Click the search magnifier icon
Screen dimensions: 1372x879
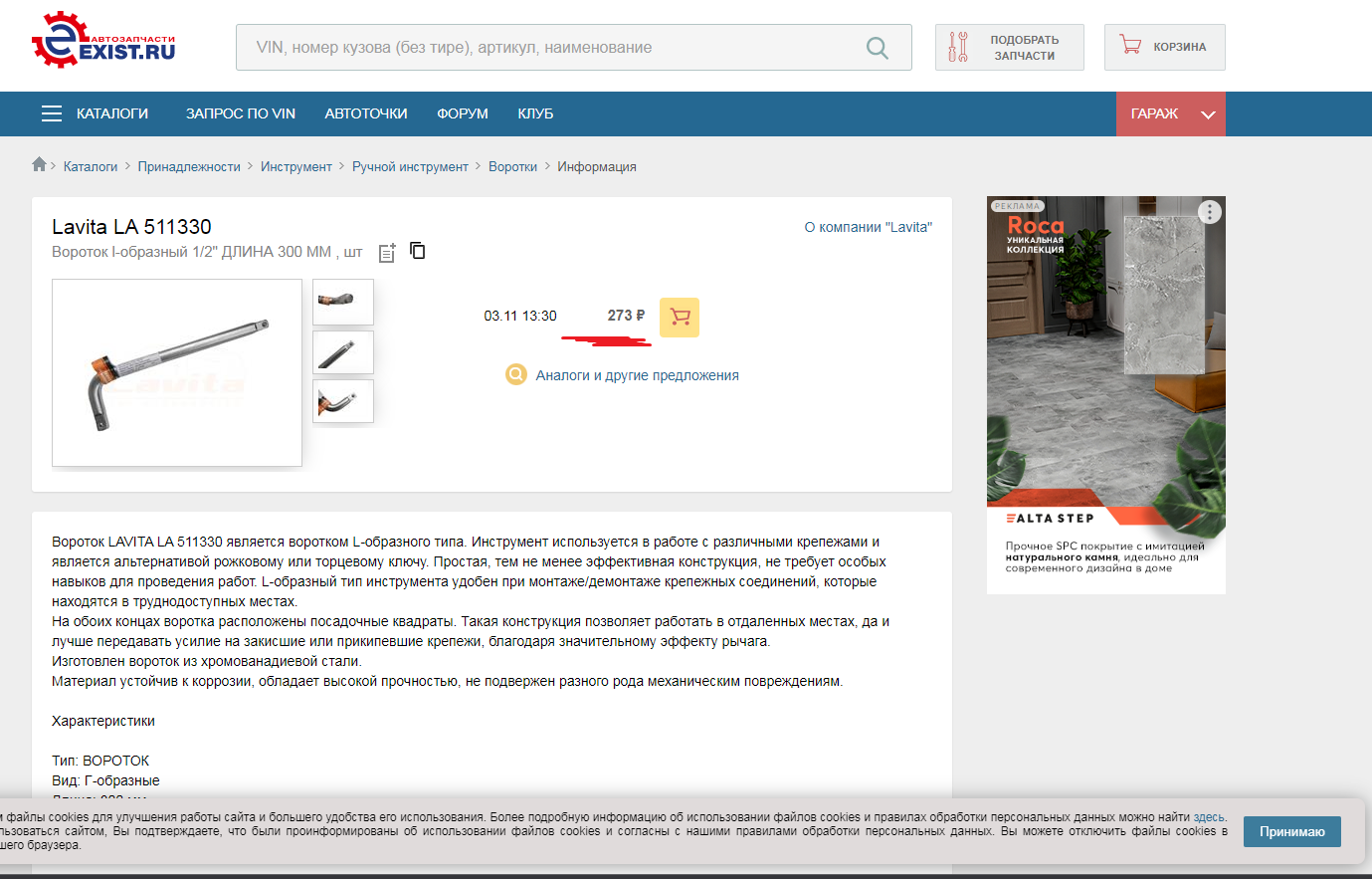[x=877, y=48]
